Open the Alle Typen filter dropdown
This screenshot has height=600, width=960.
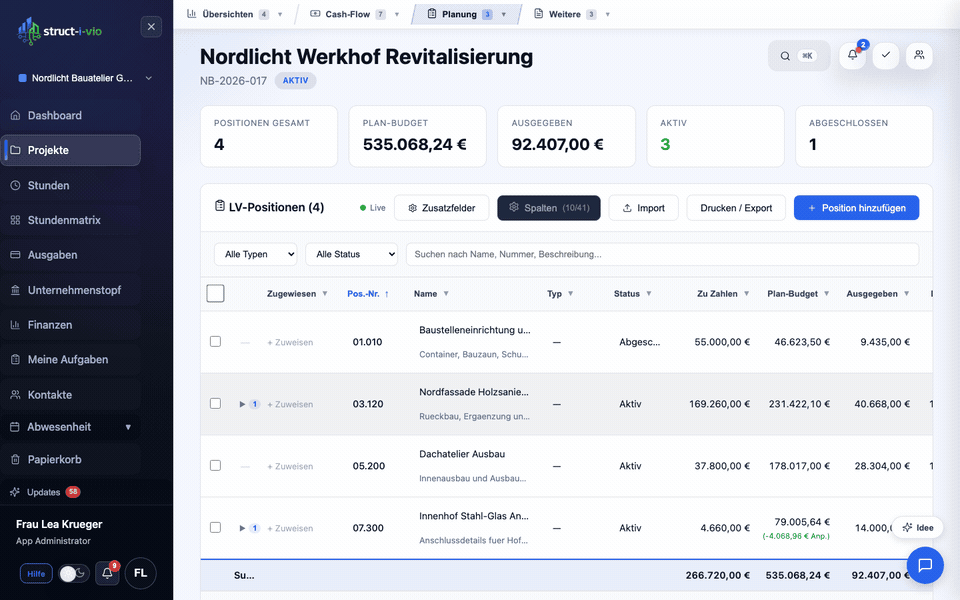coord(256,255)
